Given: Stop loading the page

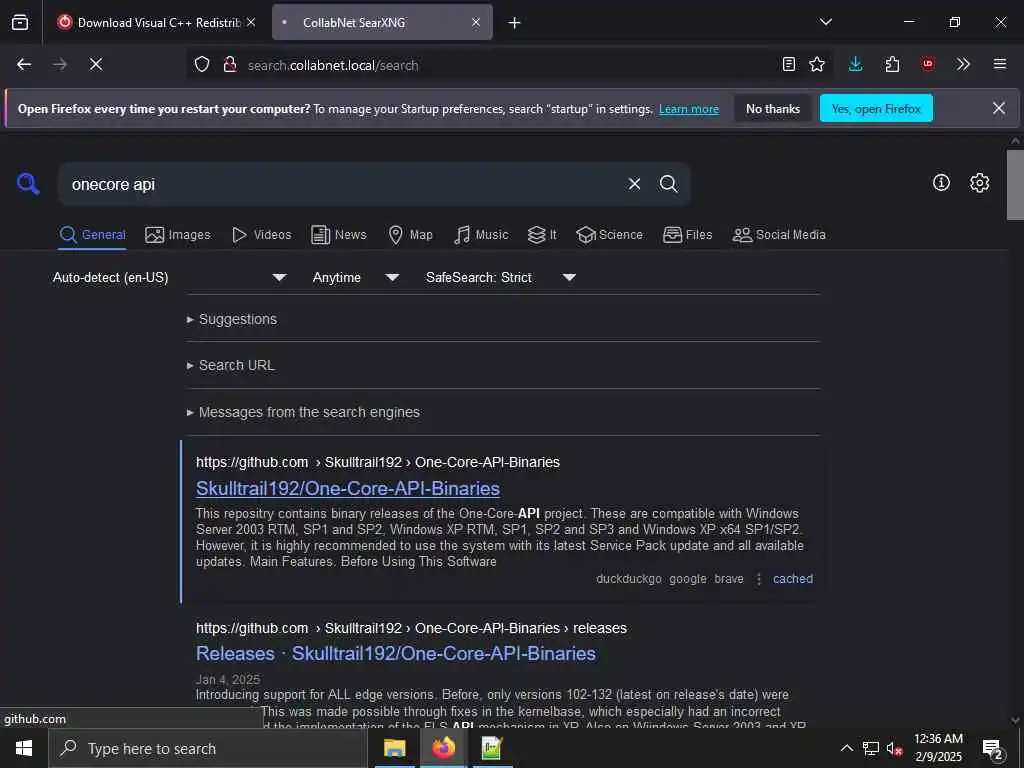Looking at the screenshot, I should [96, 64].
